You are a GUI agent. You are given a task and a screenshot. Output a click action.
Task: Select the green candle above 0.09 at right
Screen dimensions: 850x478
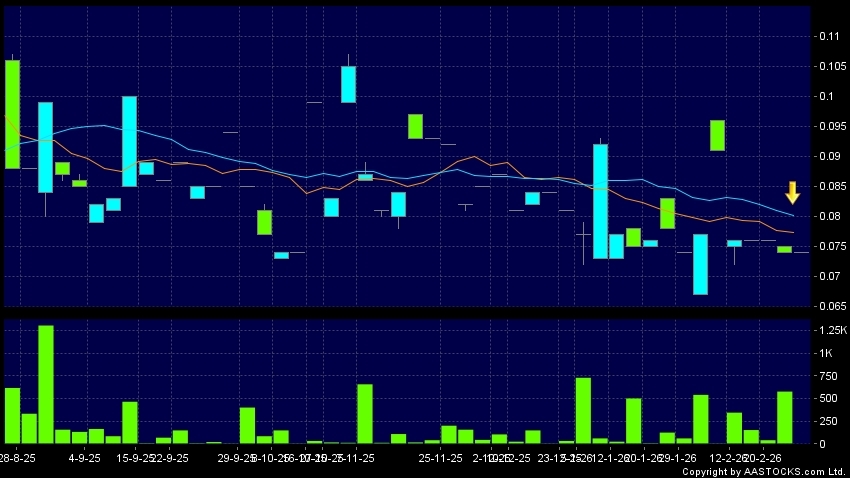pyautogui.click(x=717, y=135)
